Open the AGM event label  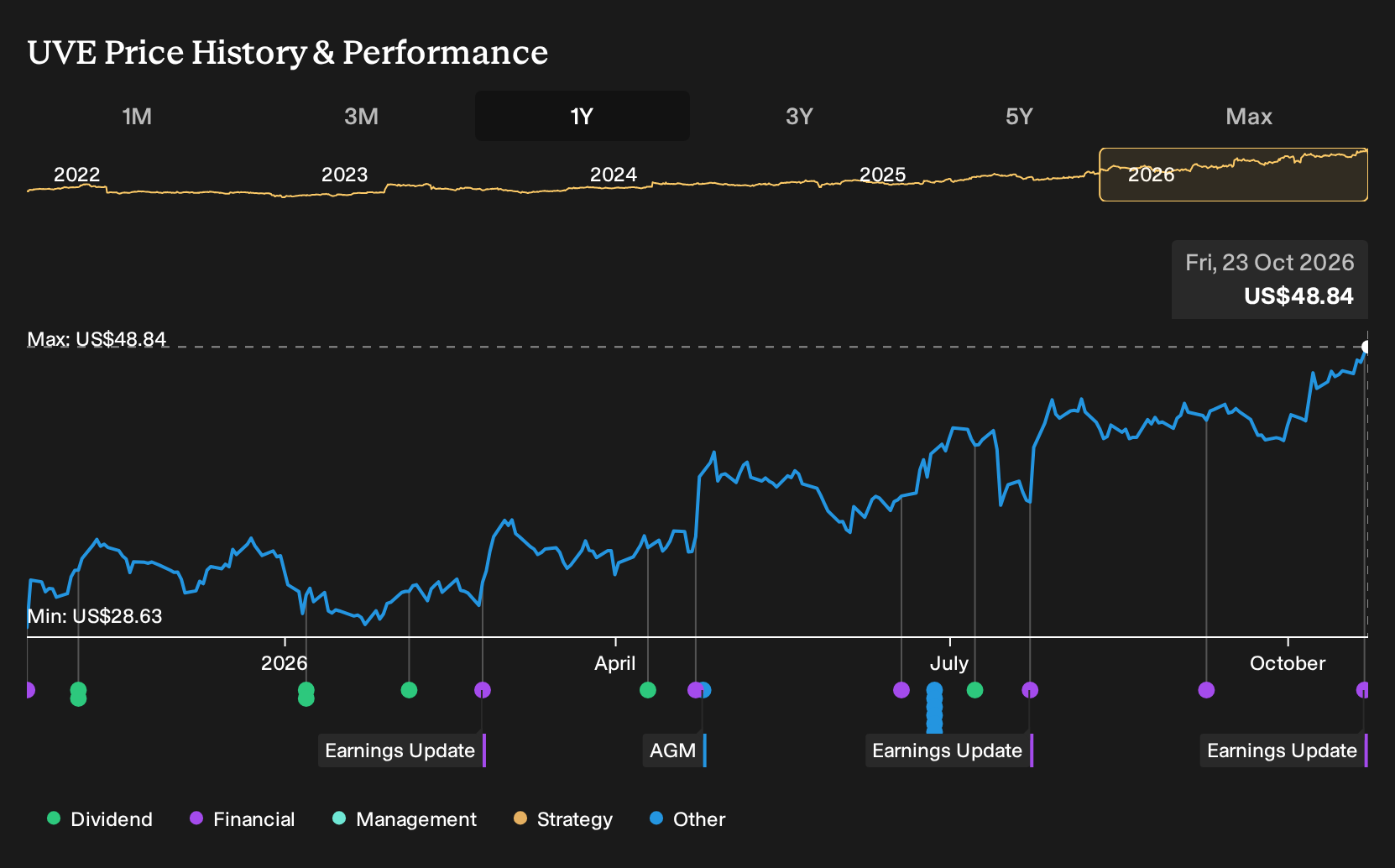pos(674,750)
